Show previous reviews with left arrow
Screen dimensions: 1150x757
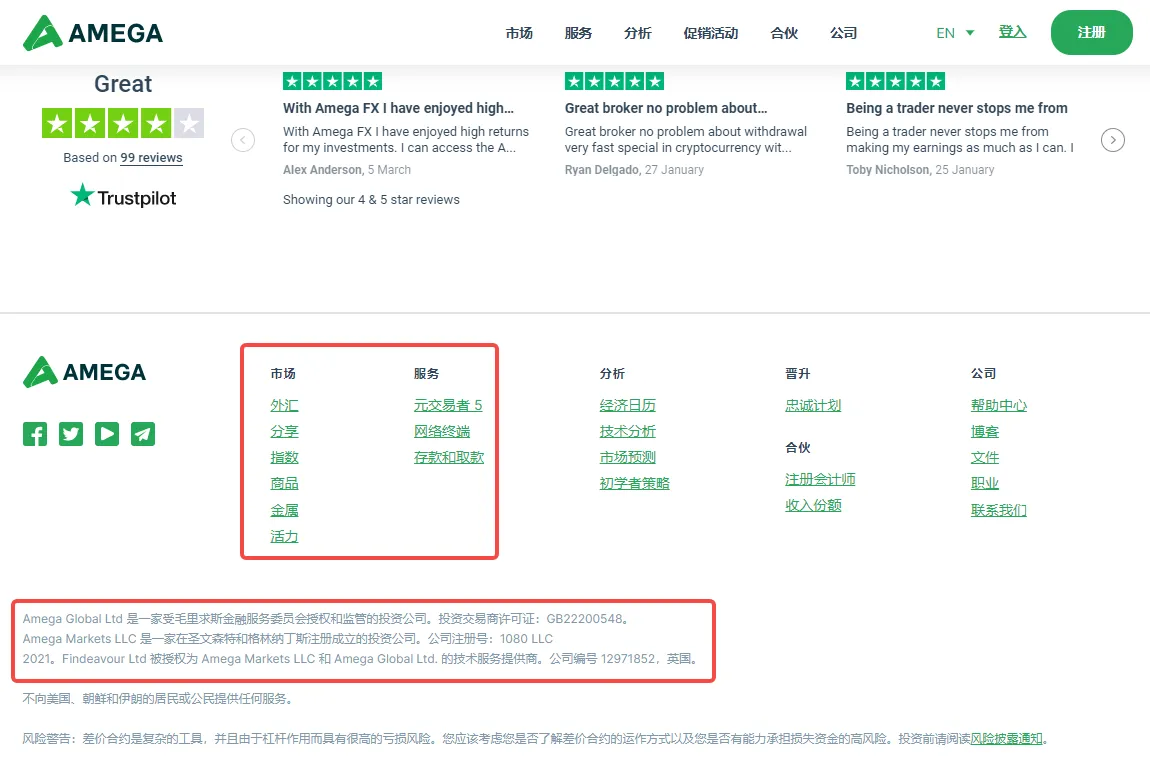pos(243,139)
